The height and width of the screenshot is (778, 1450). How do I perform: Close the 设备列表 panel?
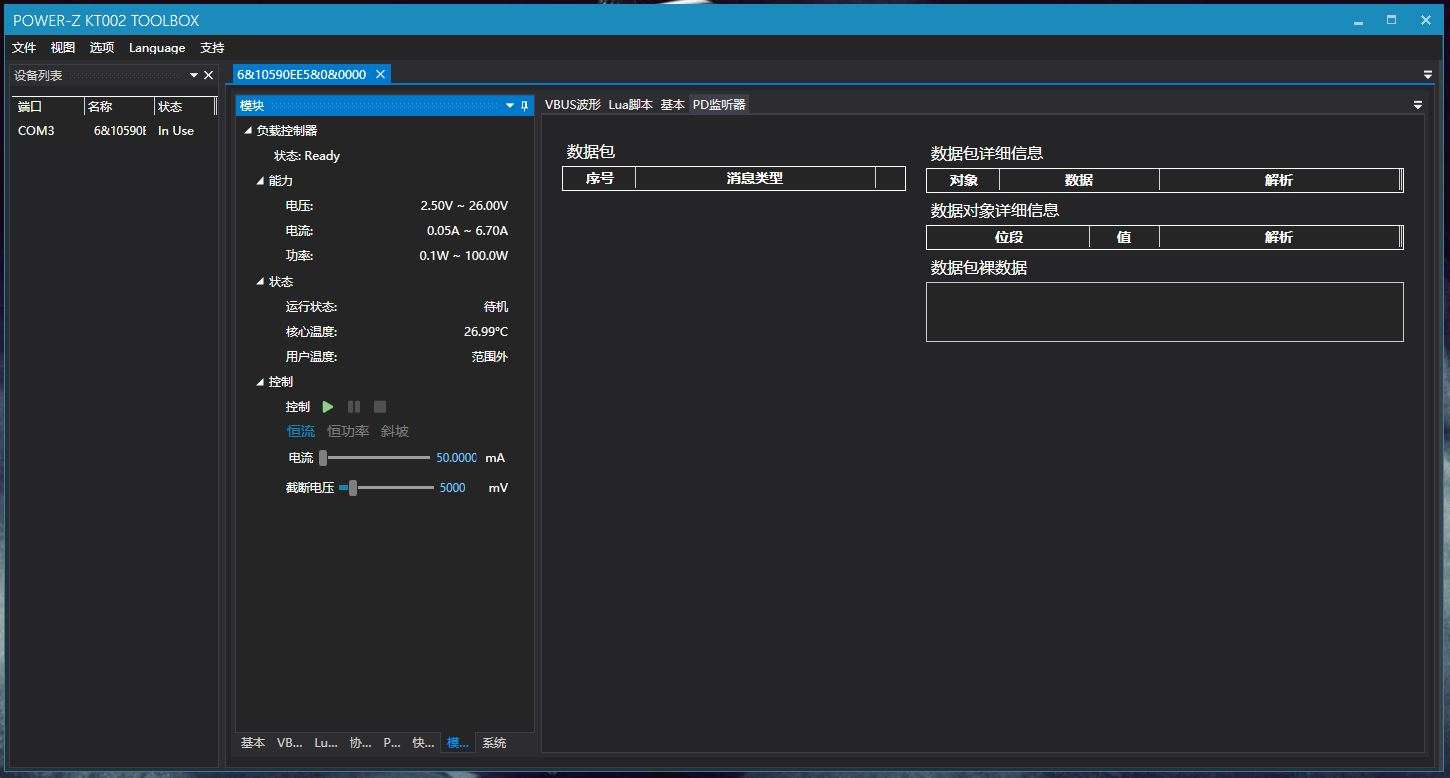208,75
